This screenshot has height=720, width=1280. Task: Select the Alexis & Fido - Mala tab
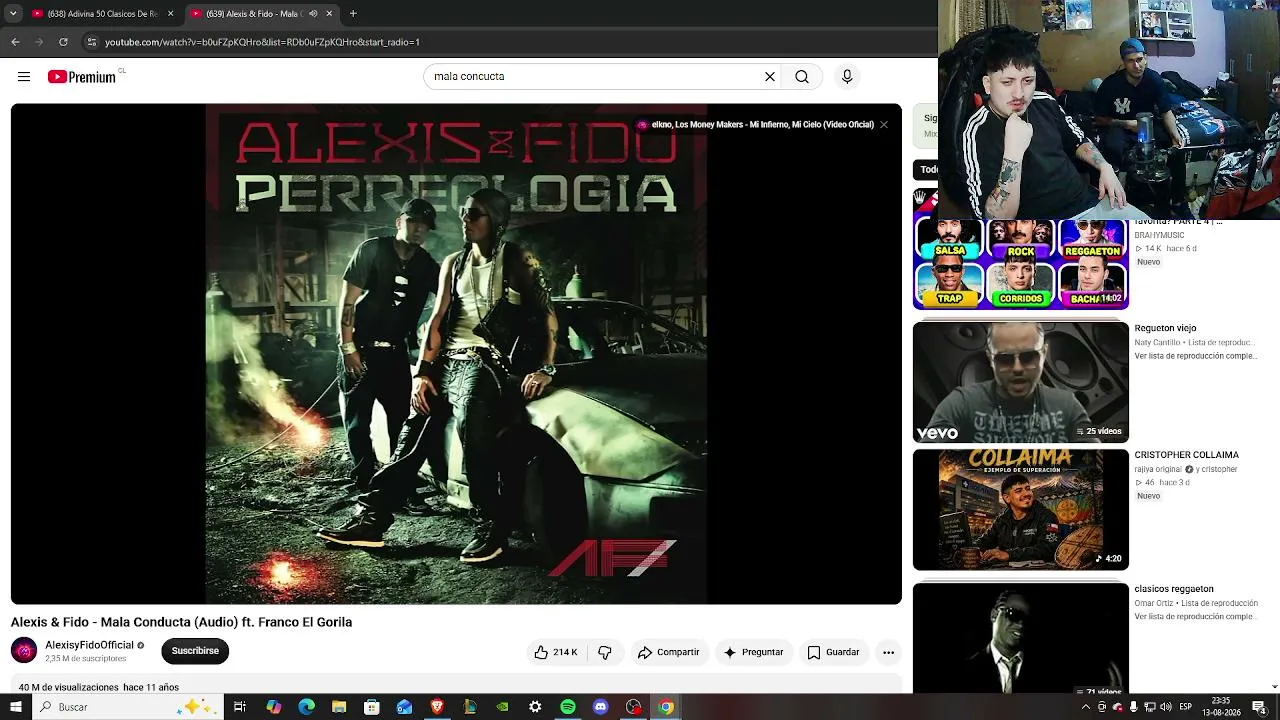(x=262, y=14)
